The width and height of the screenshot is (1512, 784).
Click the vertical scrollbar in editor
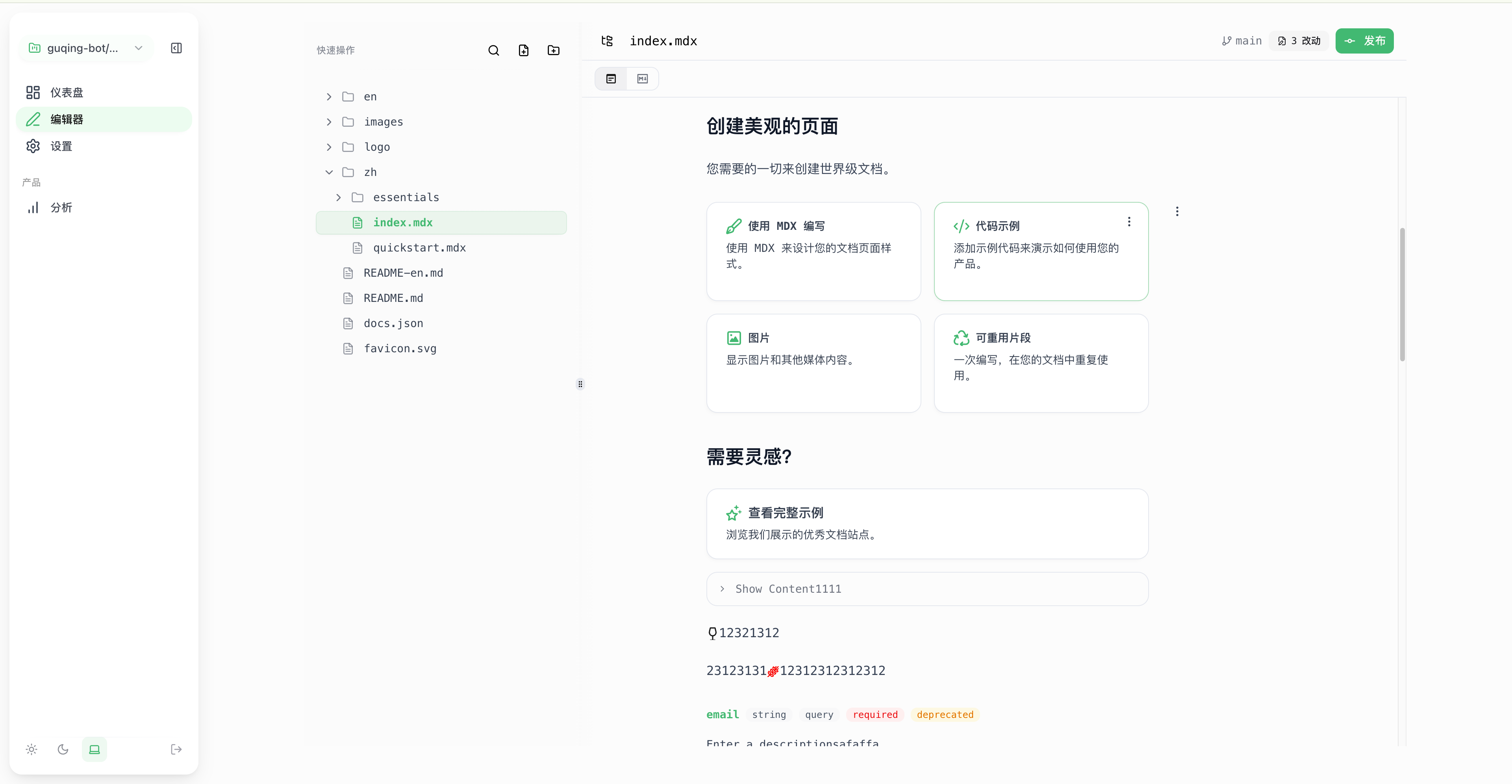1402,294
